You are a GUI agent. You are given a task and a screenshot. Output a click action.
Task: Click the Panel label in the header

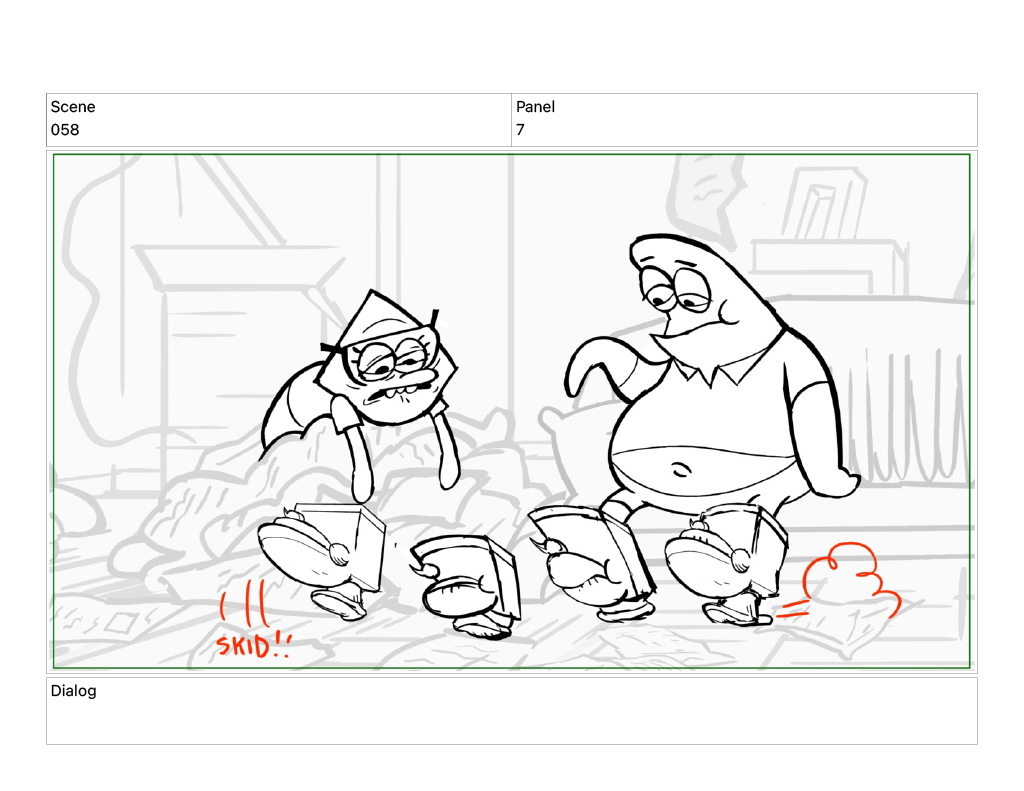tap(535, 107)
